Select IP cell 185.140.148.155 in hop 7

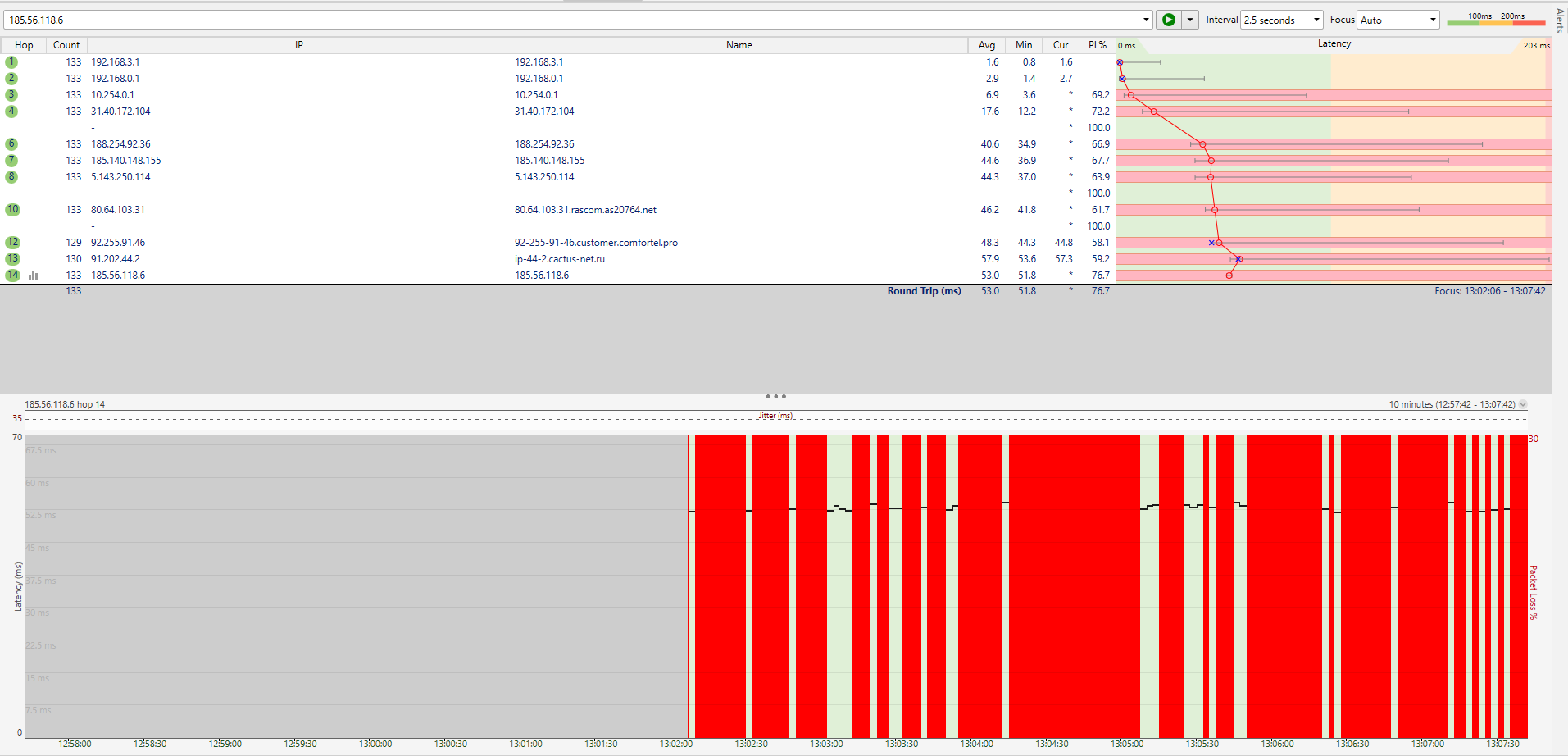tap(126, 161)
